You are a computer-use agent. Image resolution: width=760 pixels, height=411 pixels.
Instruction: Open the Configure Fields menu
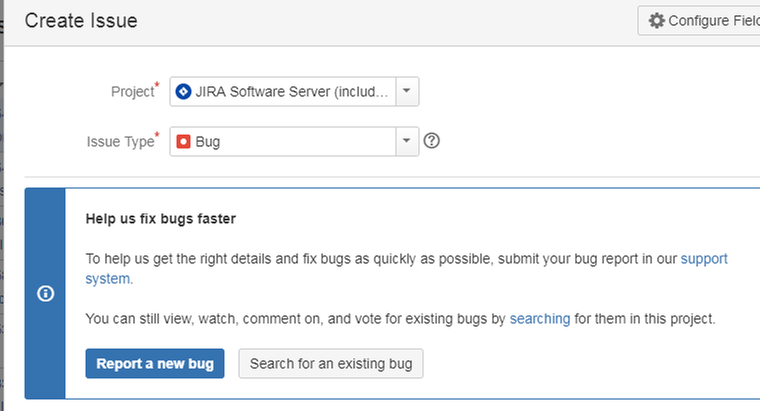point(699,20)
